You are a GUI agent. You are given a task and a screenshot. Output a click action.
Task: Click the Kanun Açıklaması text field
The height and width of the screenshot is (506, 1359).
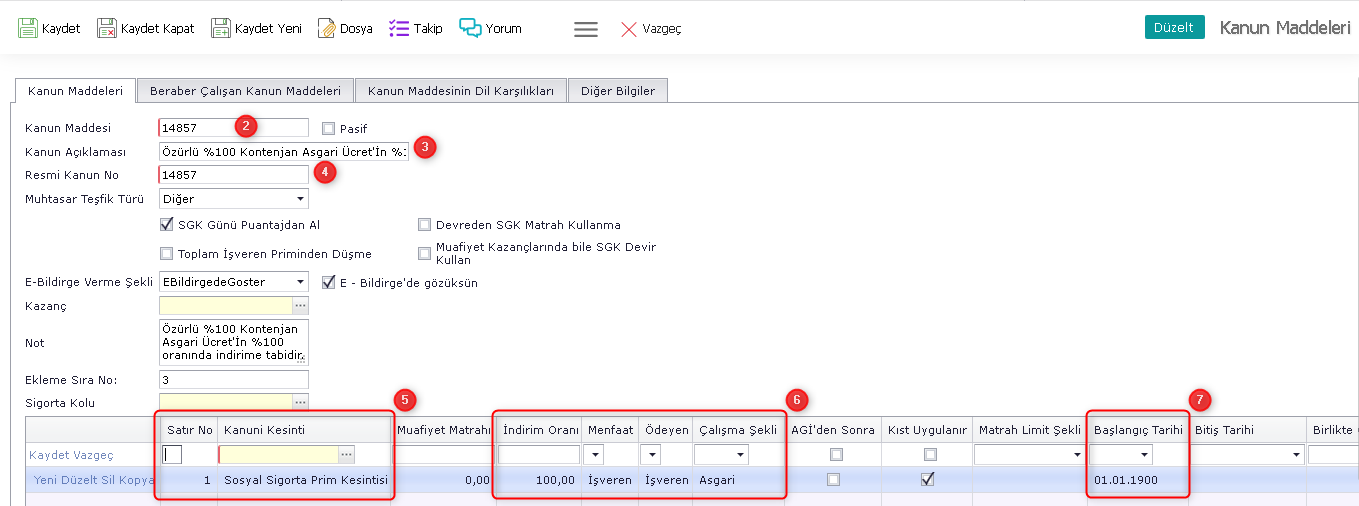283,152
